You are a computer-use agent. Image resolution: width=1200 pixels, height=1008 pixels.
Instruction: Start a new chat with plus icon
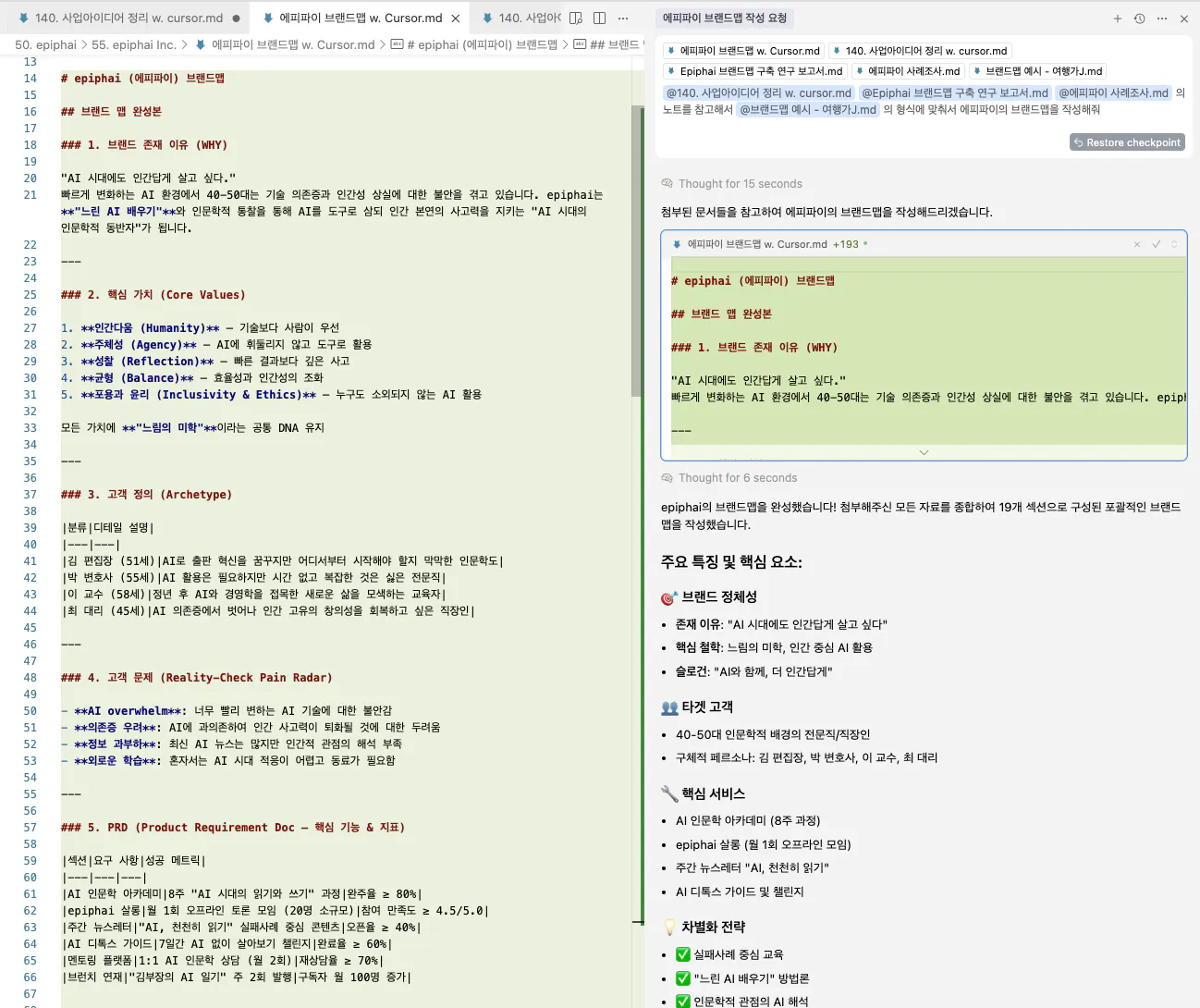click(x=1117, y=18)
